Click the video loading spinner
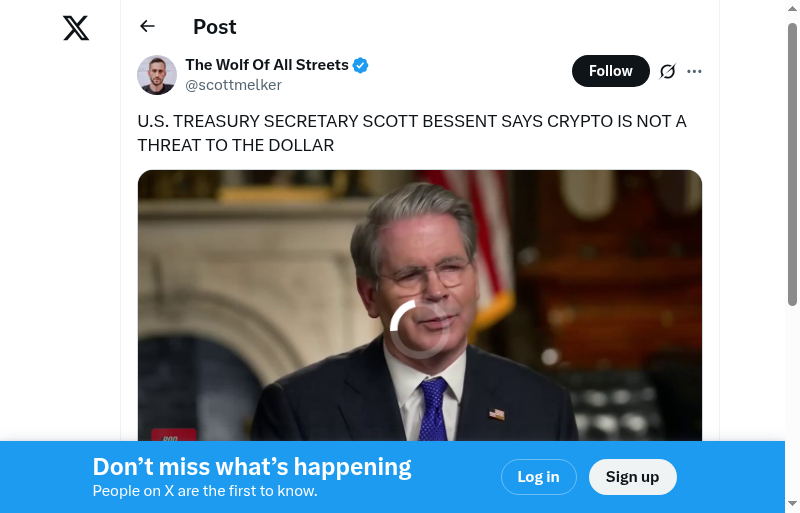Image resolution: width=800 pixels, height=513 pixels. (419, 328)
